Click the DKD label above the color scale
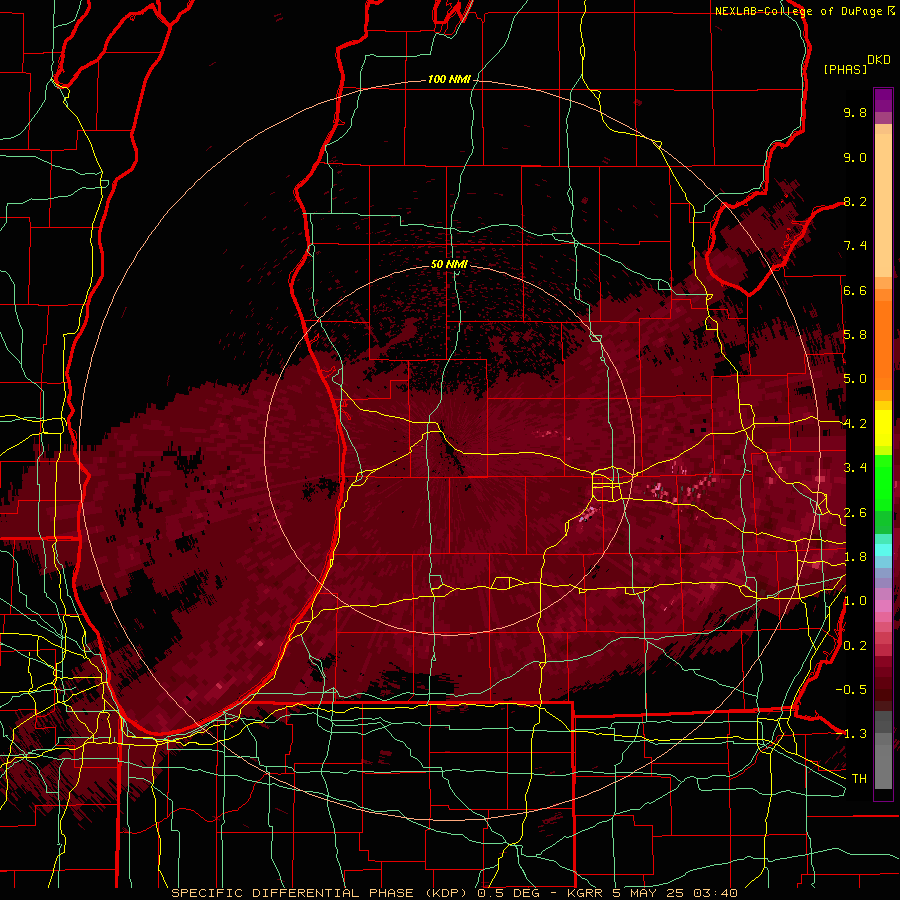The image size is (900, 900). pyautogui.click(x=878, y=60)
